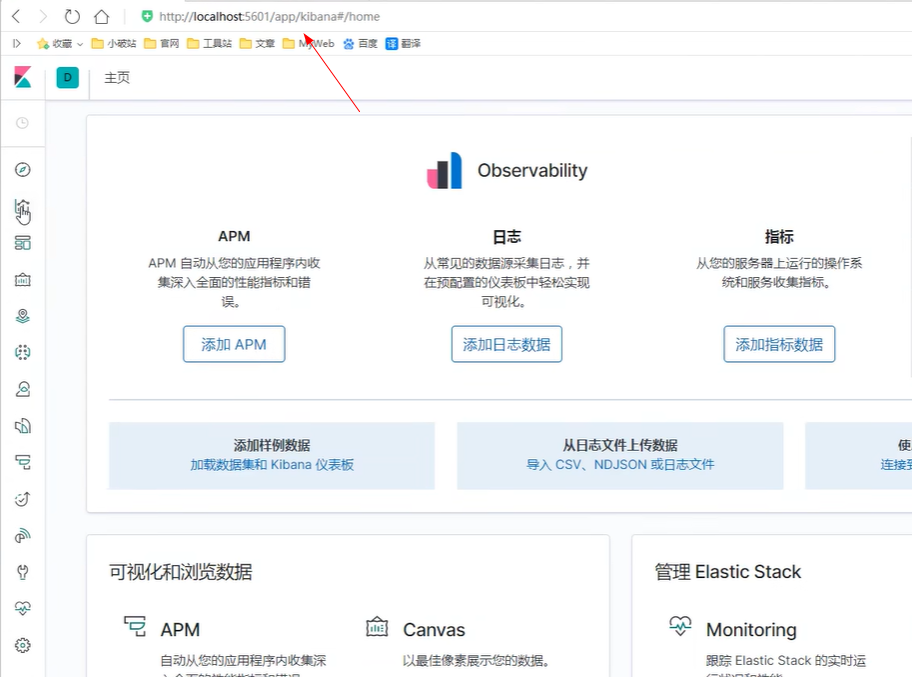Click the 添加样例数据 heading
Image resolution: width=912 pixels, height=677 pixels.
tap(272, 446)
